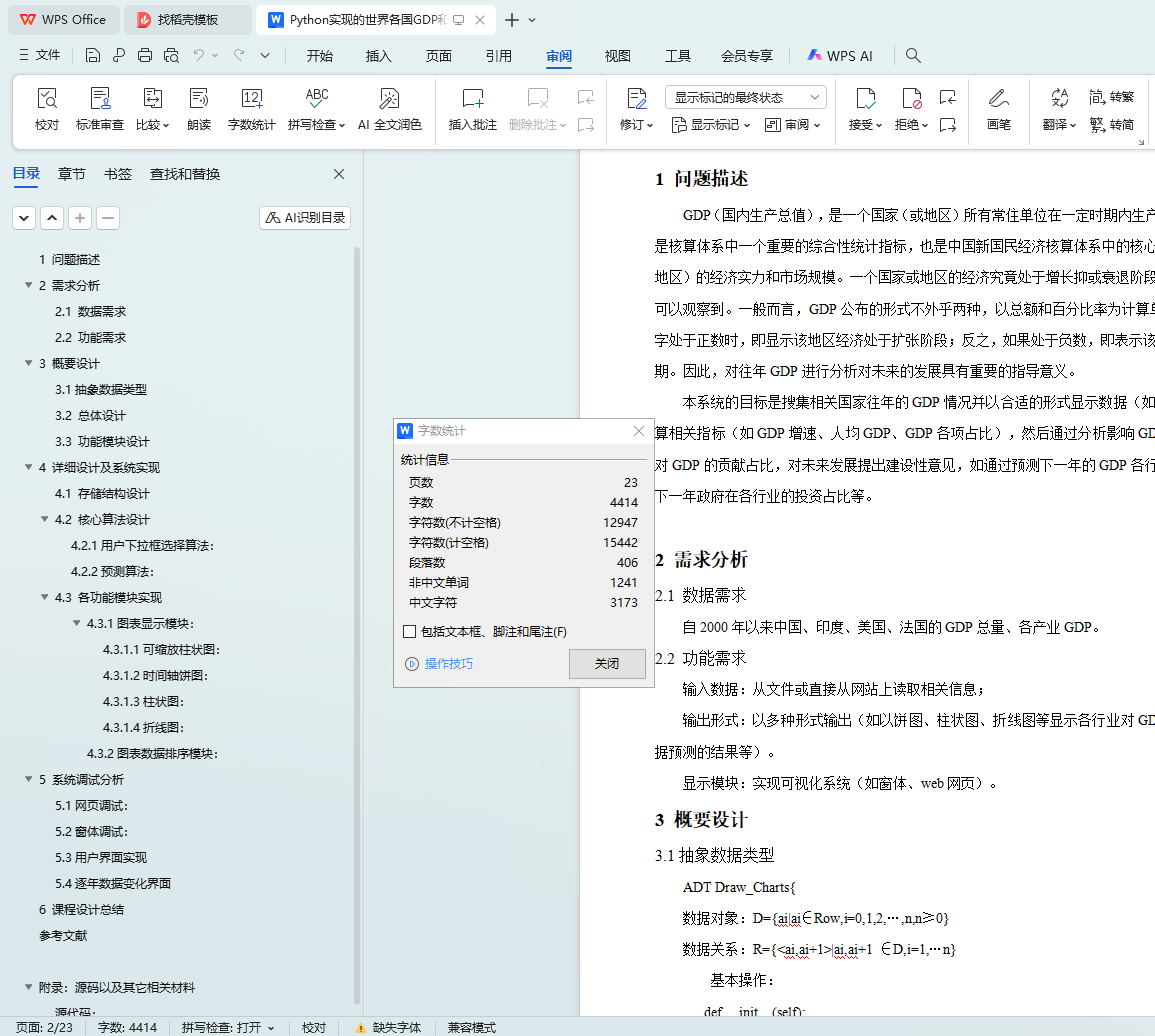Click the save icon in quick access bar

(x=93, y=55)
